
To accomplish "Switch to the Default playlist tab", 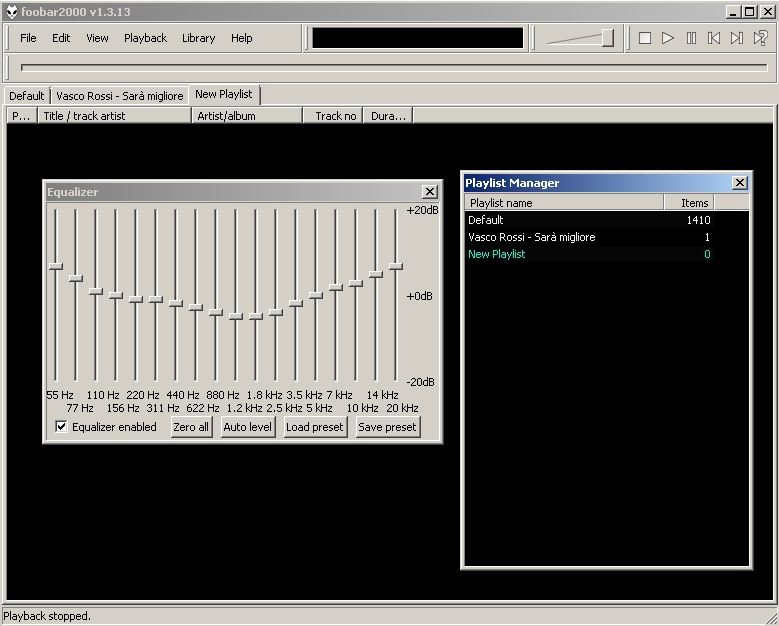I will click(x=27, y=96).
